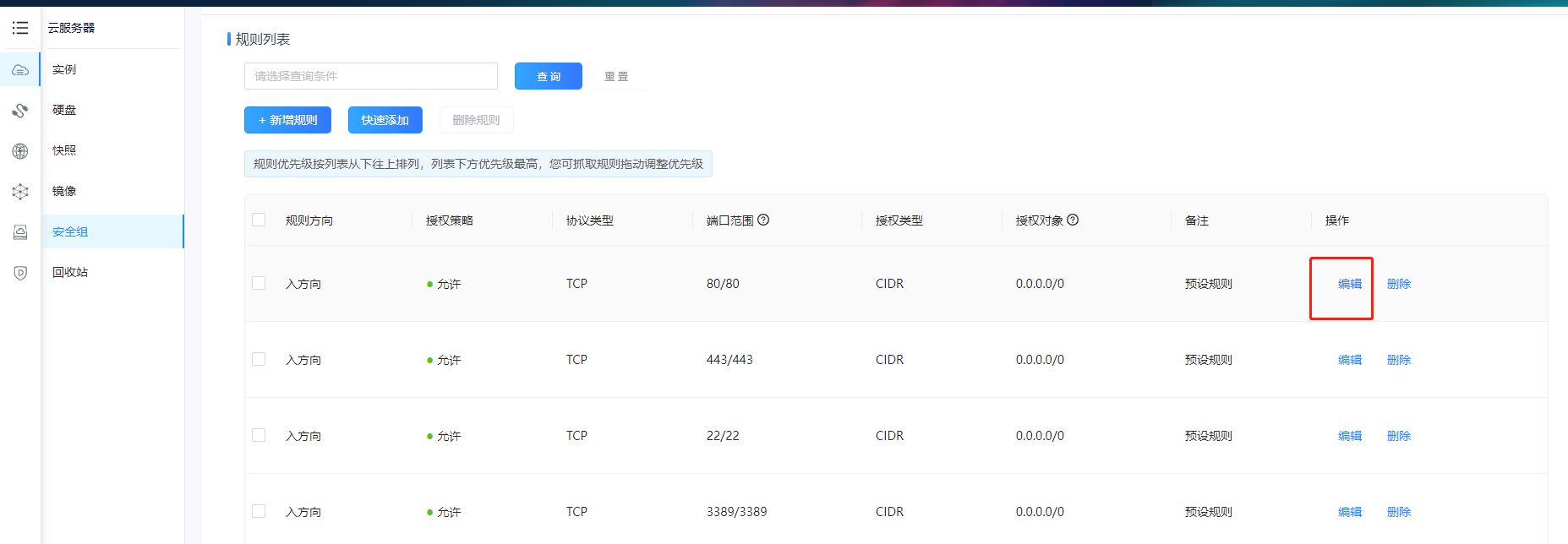Click the 备注 column header
1568x544 pixels.
point(1197,220)
